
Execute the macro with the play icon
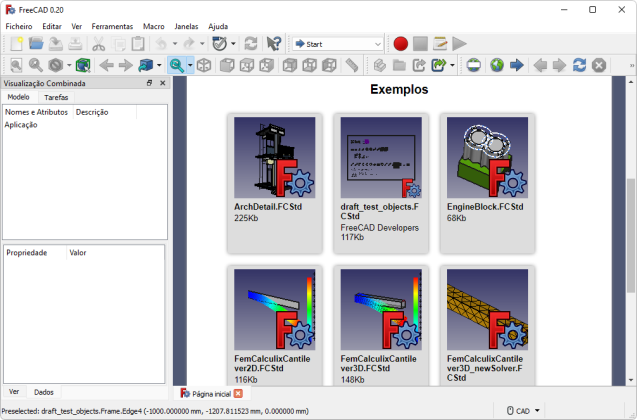459,43
